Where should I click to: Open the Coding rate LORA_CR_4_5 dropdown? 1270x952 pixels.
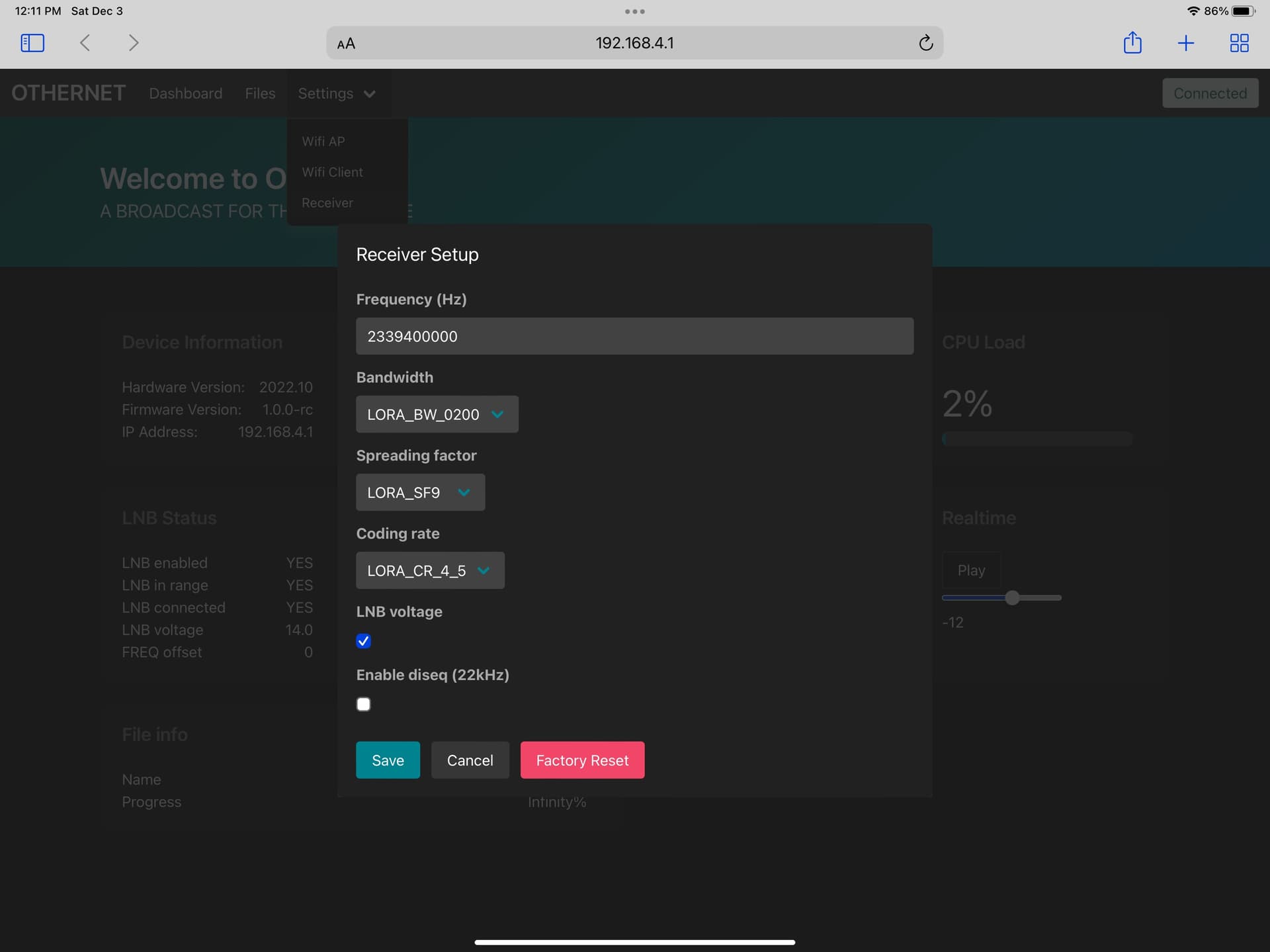click(x=430, y=570)
